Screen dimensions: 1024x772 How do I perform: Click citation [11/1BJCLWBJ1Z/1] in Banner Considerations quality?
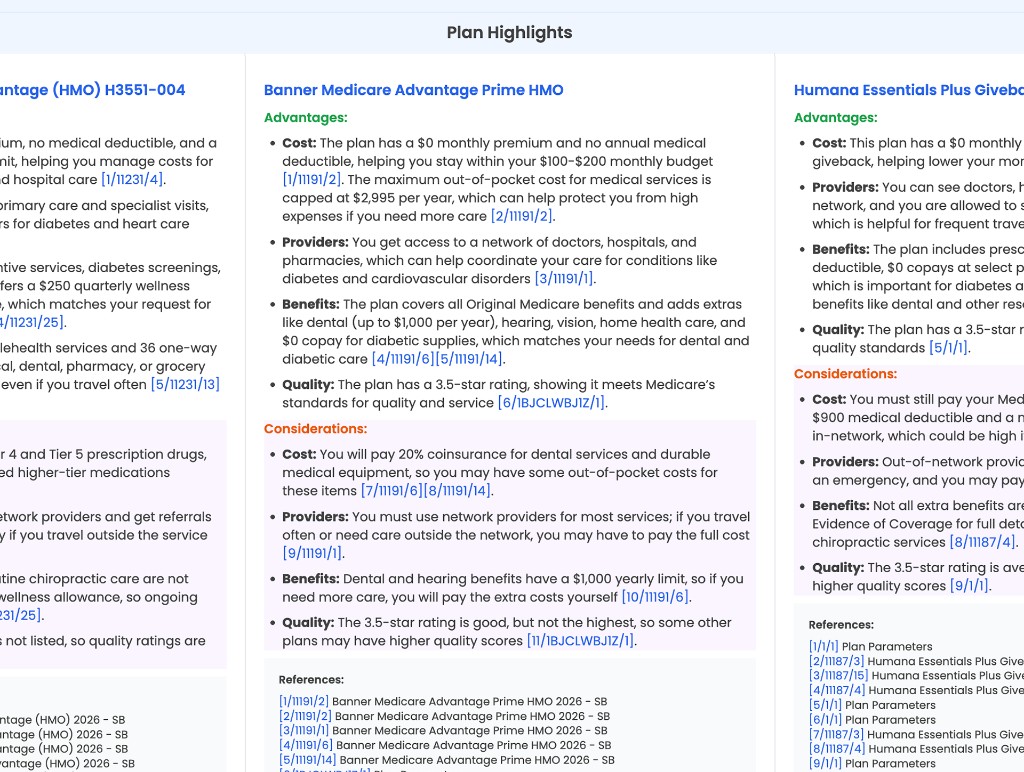click(581, 641)
